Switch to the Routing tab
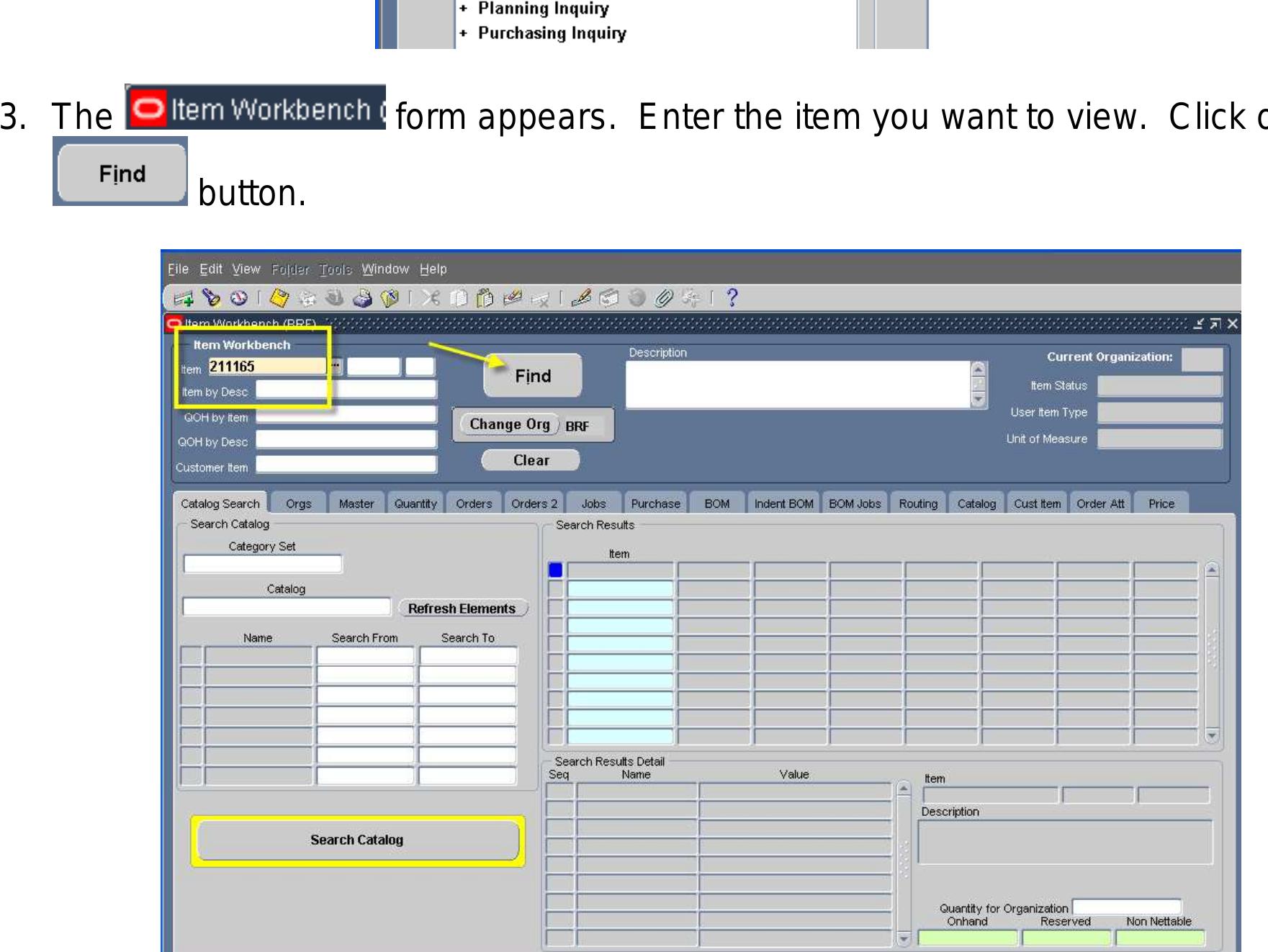The height and width of the screenshot is (952, 1268). point(918,503)
